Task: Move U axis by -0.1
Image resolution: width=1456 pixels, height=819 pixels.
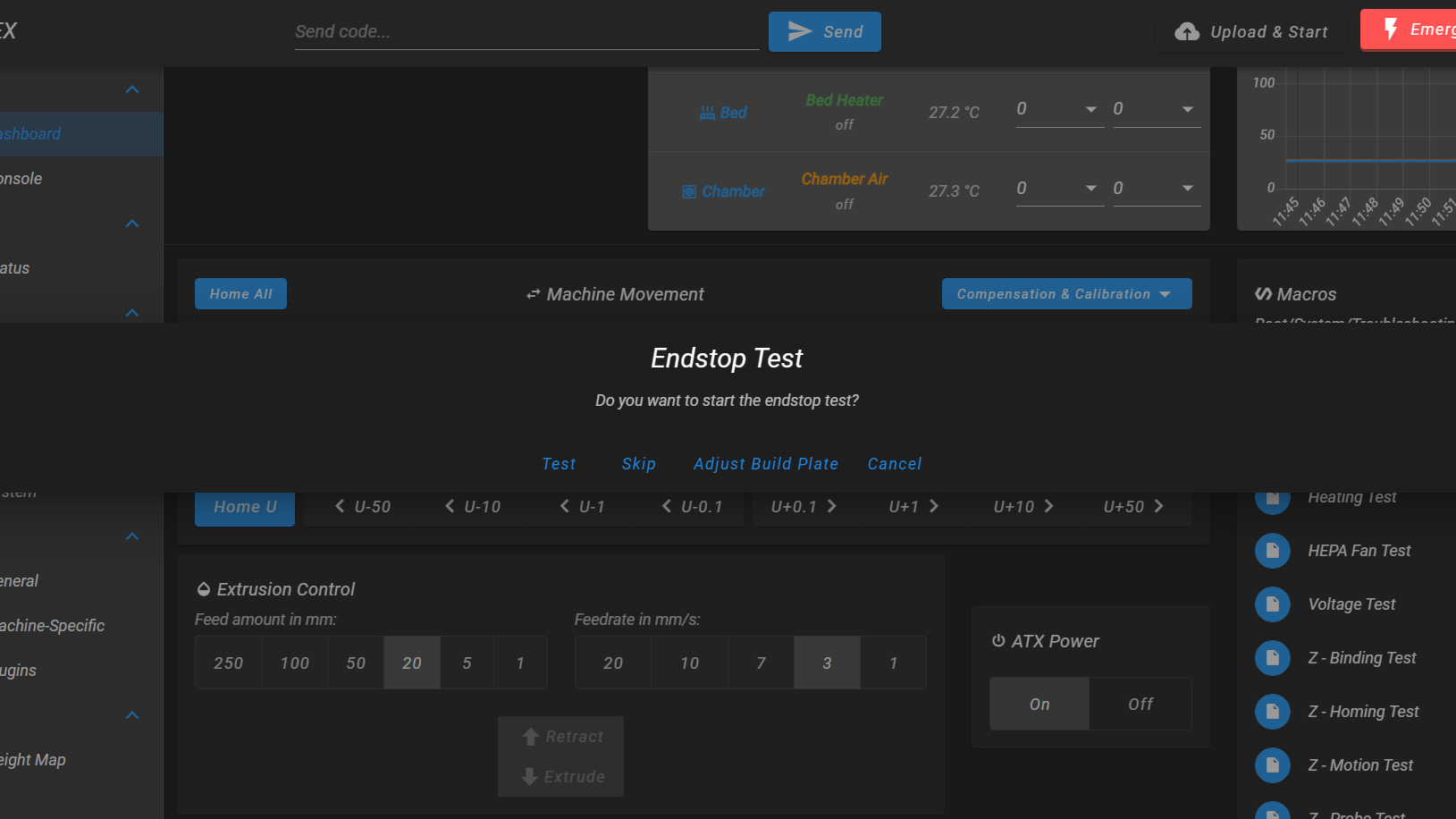Action: 692,507
